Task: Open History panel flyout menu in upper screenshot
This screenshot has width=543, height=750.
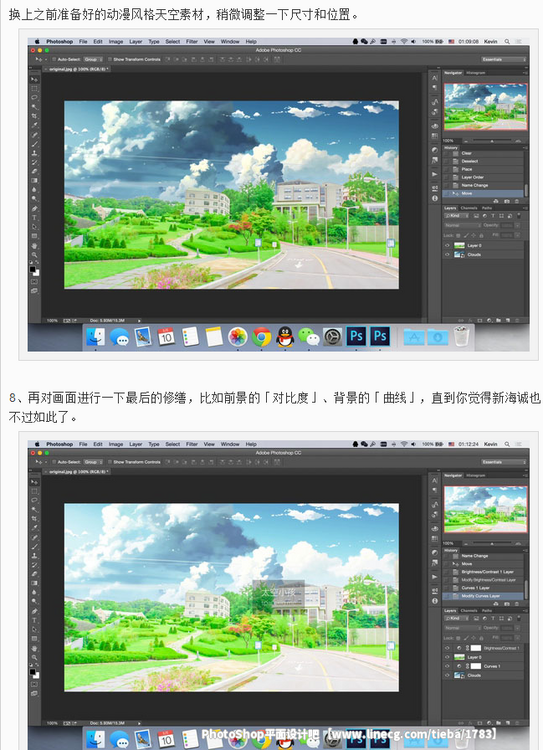Action: [525, 148]
